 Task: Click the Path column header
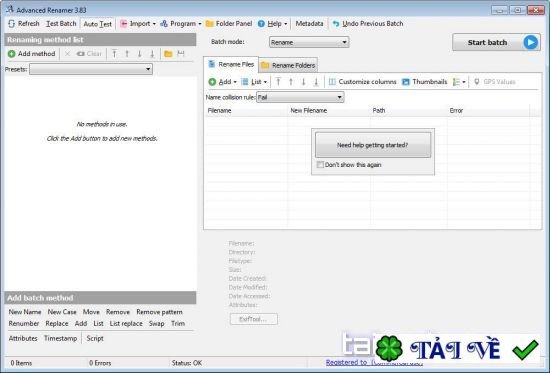pyautogui.click(x=409, y=111)
